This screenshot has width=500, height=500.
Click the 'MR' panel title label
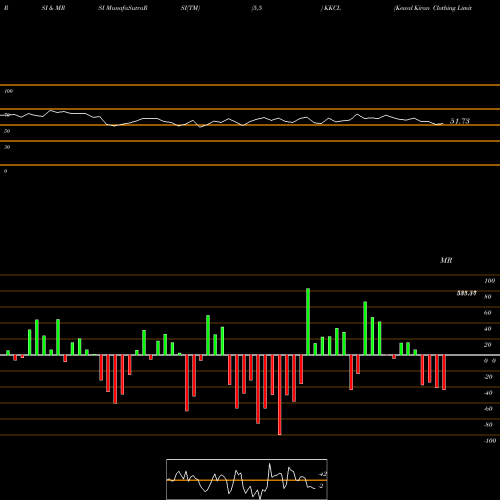(x=446, y=260)
